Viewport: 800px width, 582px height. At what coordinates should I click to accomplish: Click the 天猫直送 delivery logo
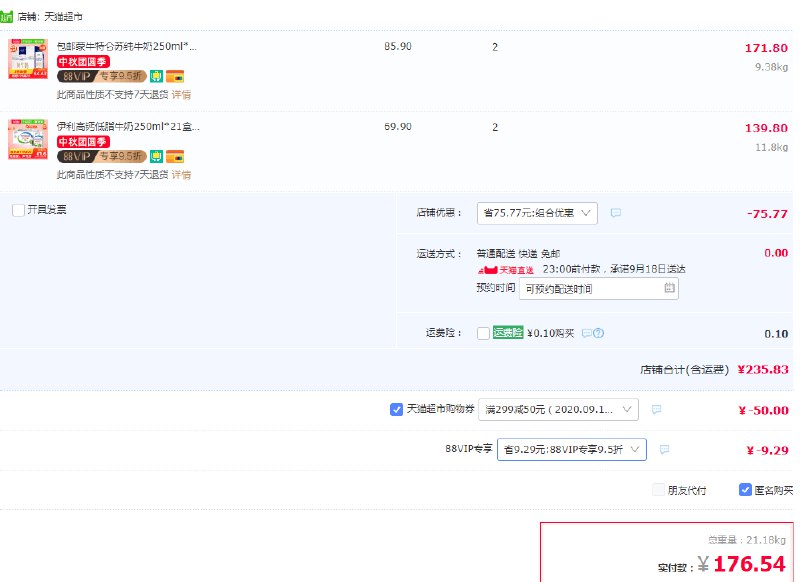[506, 270]
